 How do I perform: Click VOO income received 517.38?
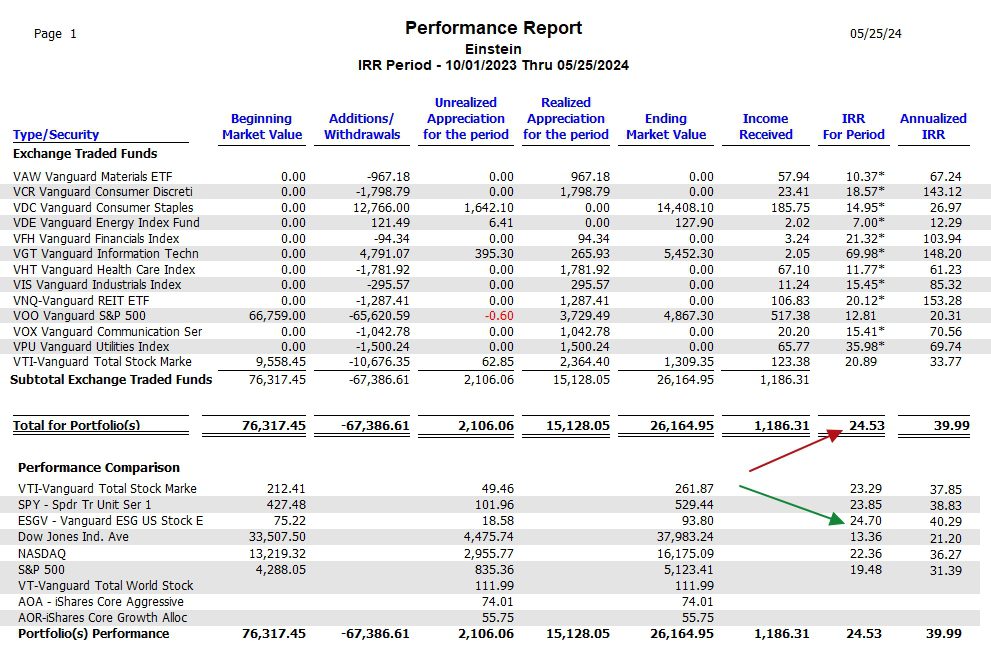790,315
